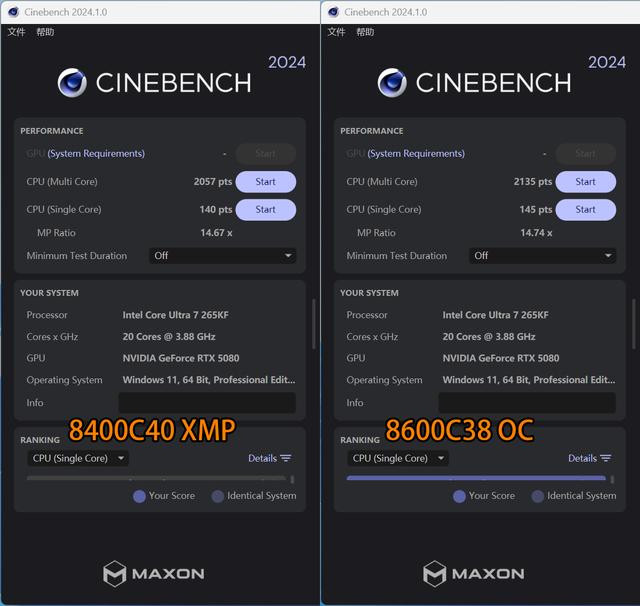Click the 2057 pts multi core score
Screen dimensions: 640x606
click(213, 182)
